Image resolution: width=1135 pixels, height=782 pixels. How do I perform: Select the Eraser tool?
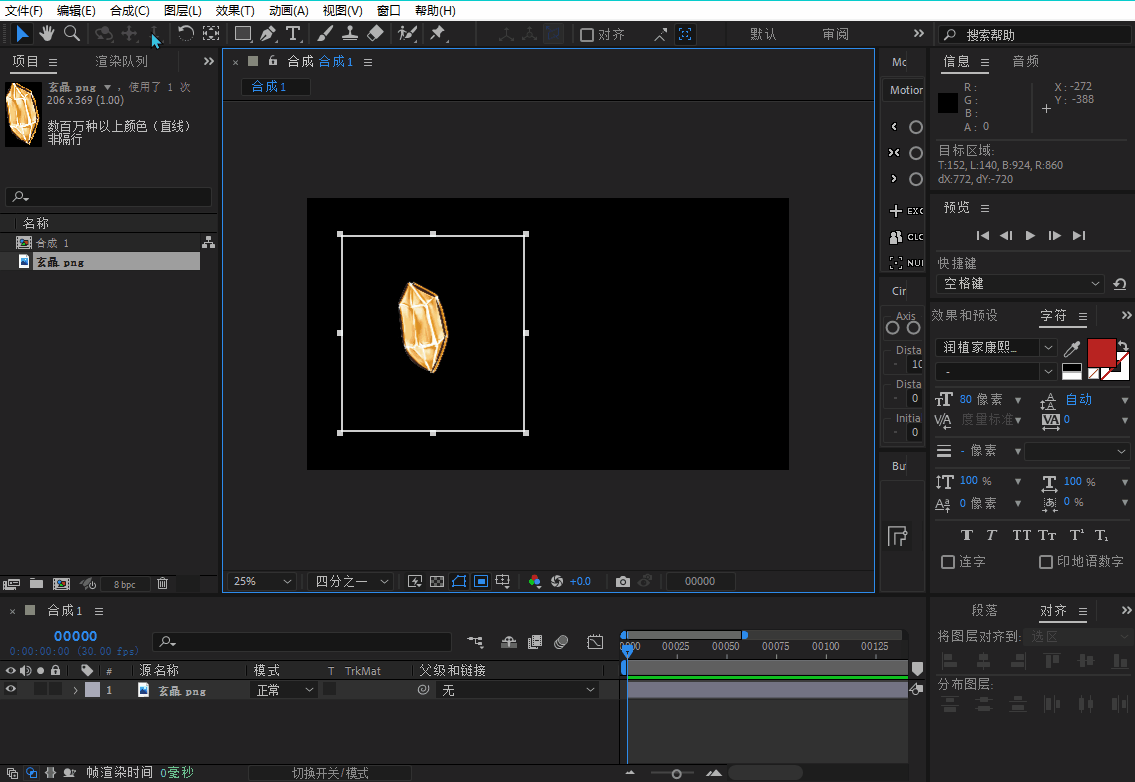(x=375, y=34)
